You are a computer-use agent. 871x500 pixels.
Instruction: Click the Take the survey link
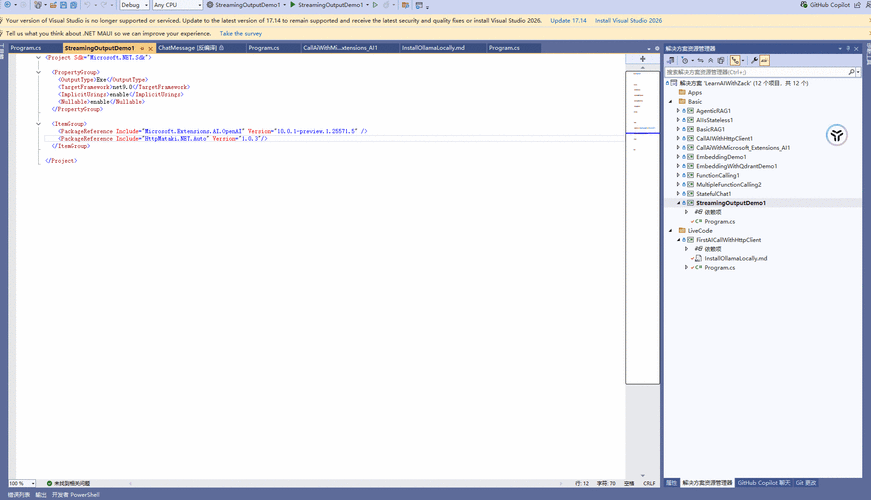(x=241, y=33)
